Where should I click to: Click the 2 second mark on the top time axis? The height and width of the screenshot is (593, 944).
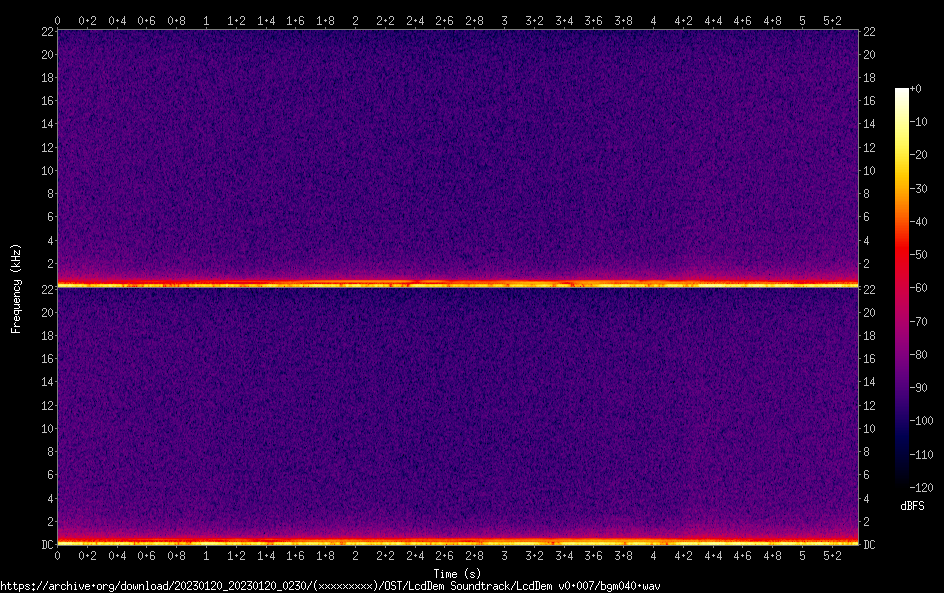(355, 20)
